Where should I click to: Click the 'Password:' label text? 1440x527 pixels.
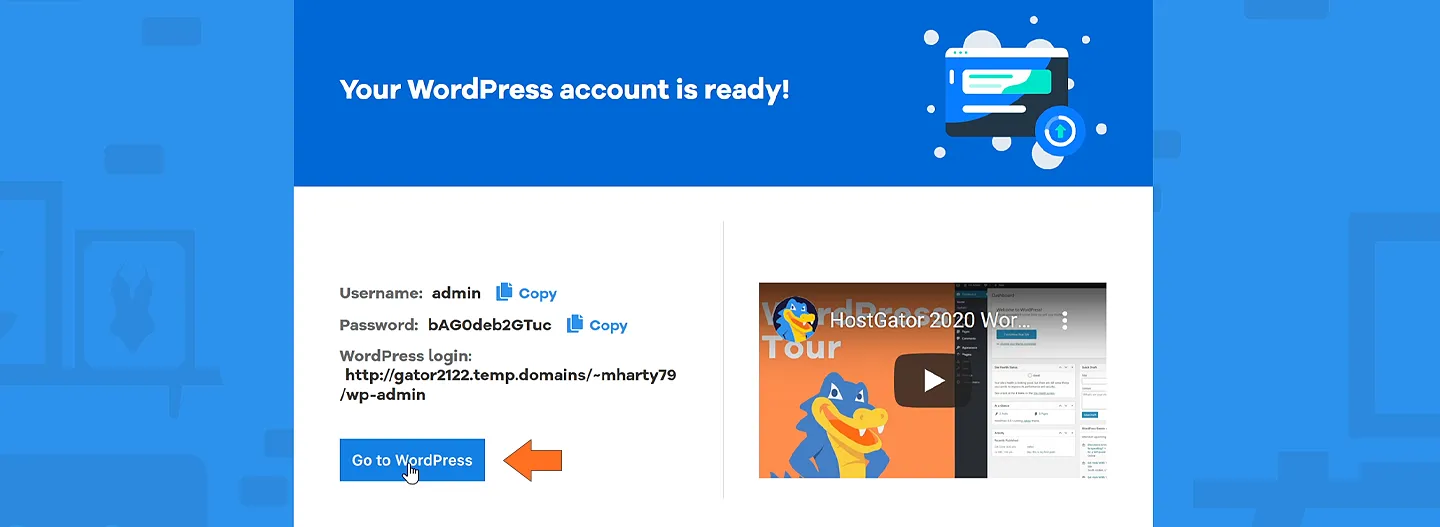(379, 325)
